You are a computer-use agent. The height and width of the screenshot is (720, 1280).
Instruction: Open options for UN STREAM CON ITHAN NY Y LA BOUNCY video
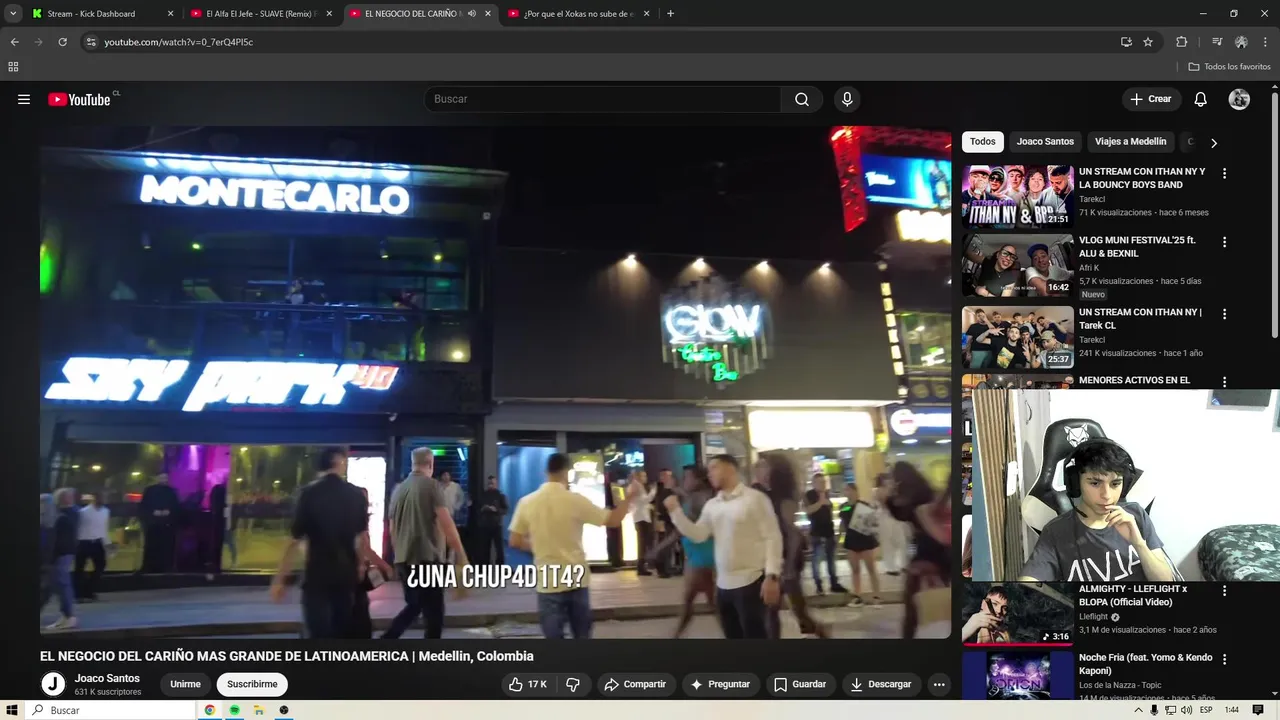pyautogui.click(x=1224, y=173)
